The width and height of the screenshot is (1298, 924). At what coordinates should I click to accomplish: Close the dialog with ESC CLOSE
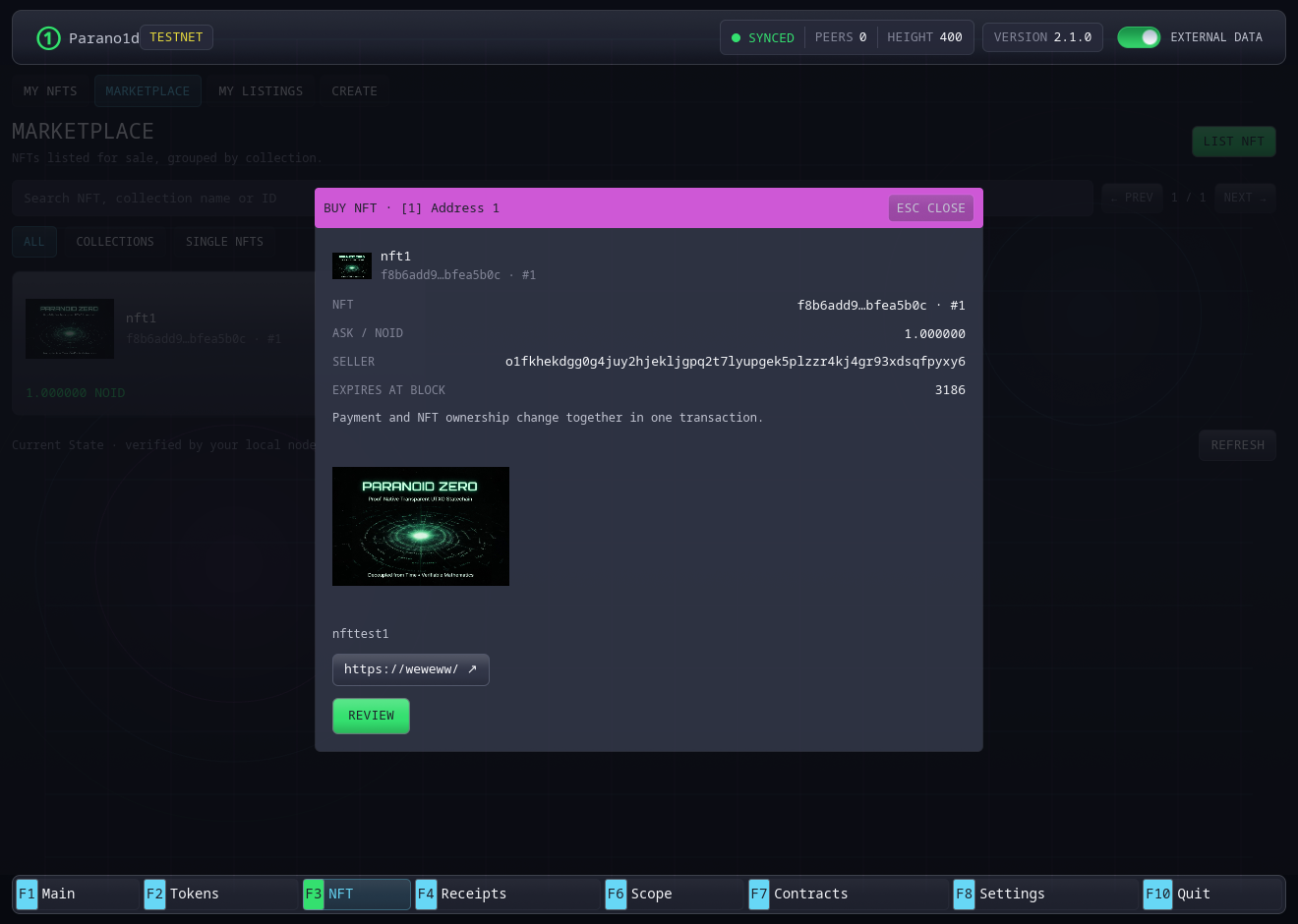pos(930,208)
